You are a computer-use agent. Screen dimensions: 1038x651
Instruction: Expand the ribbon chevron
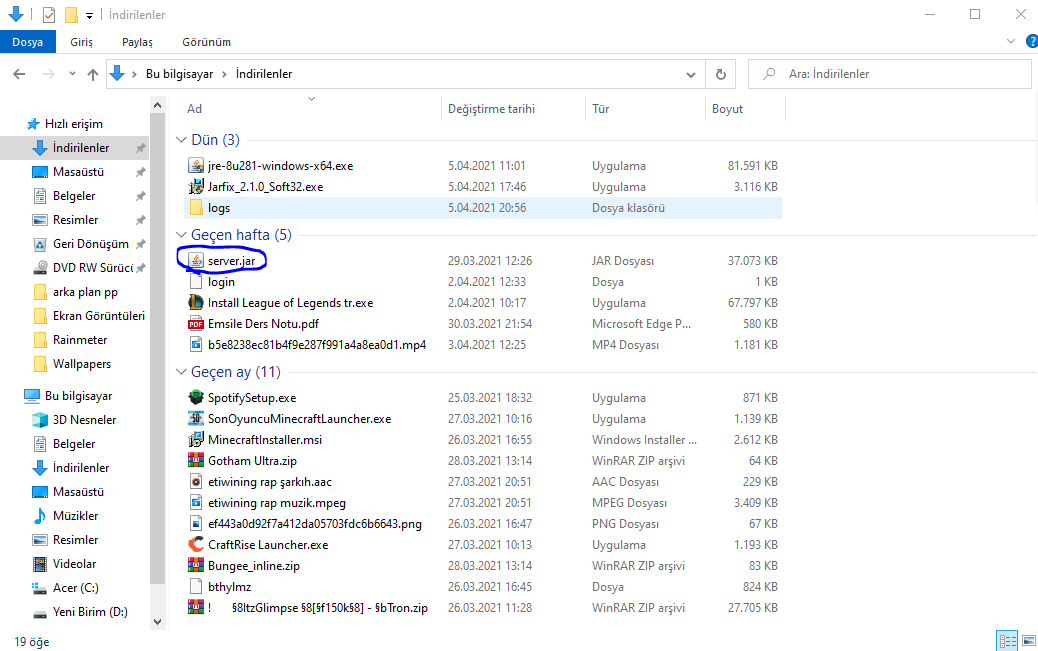click(x=1011, y=42)
